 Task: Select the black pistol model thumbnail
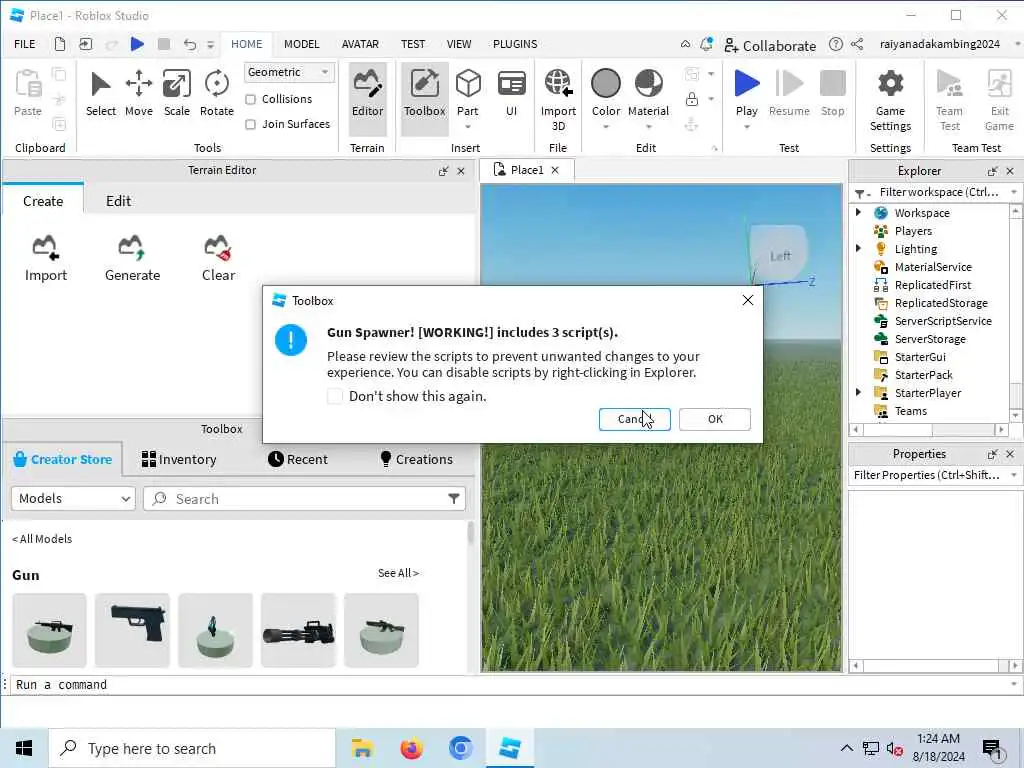133,630
